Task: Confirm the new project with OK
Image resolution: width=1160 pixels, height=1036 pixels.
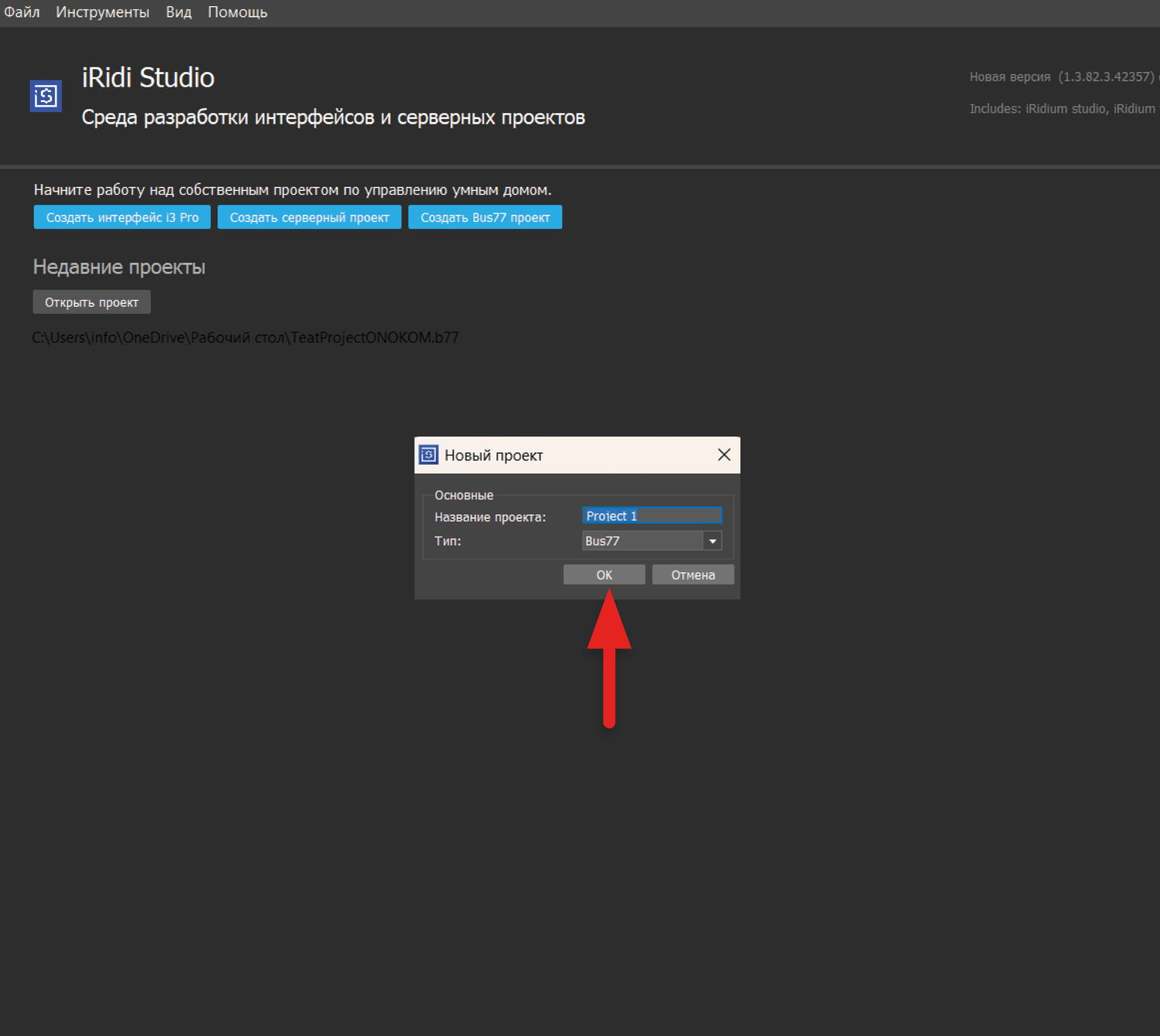Action: pos(604,574)
